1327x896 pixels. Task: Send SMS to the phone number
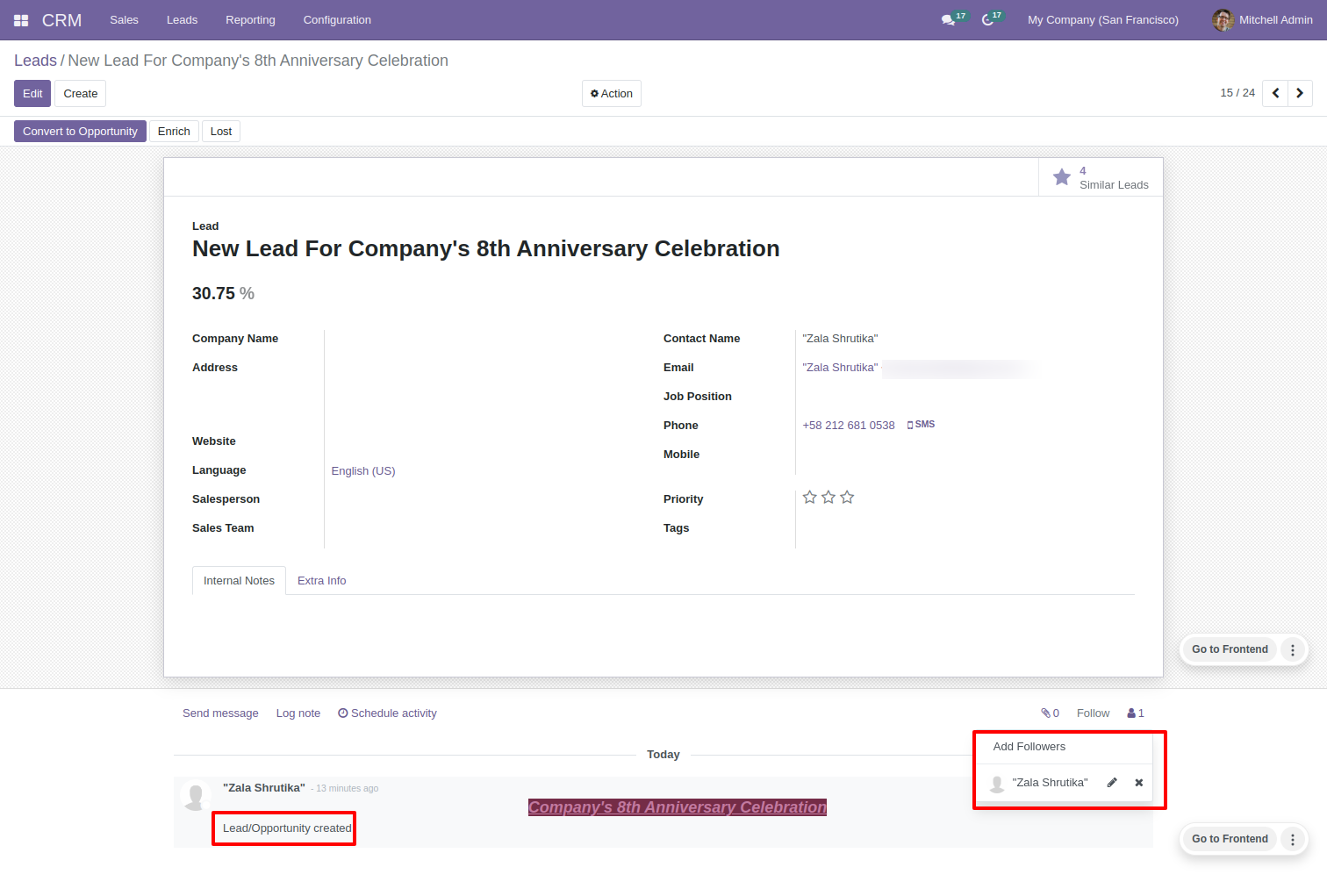point(921,425)
